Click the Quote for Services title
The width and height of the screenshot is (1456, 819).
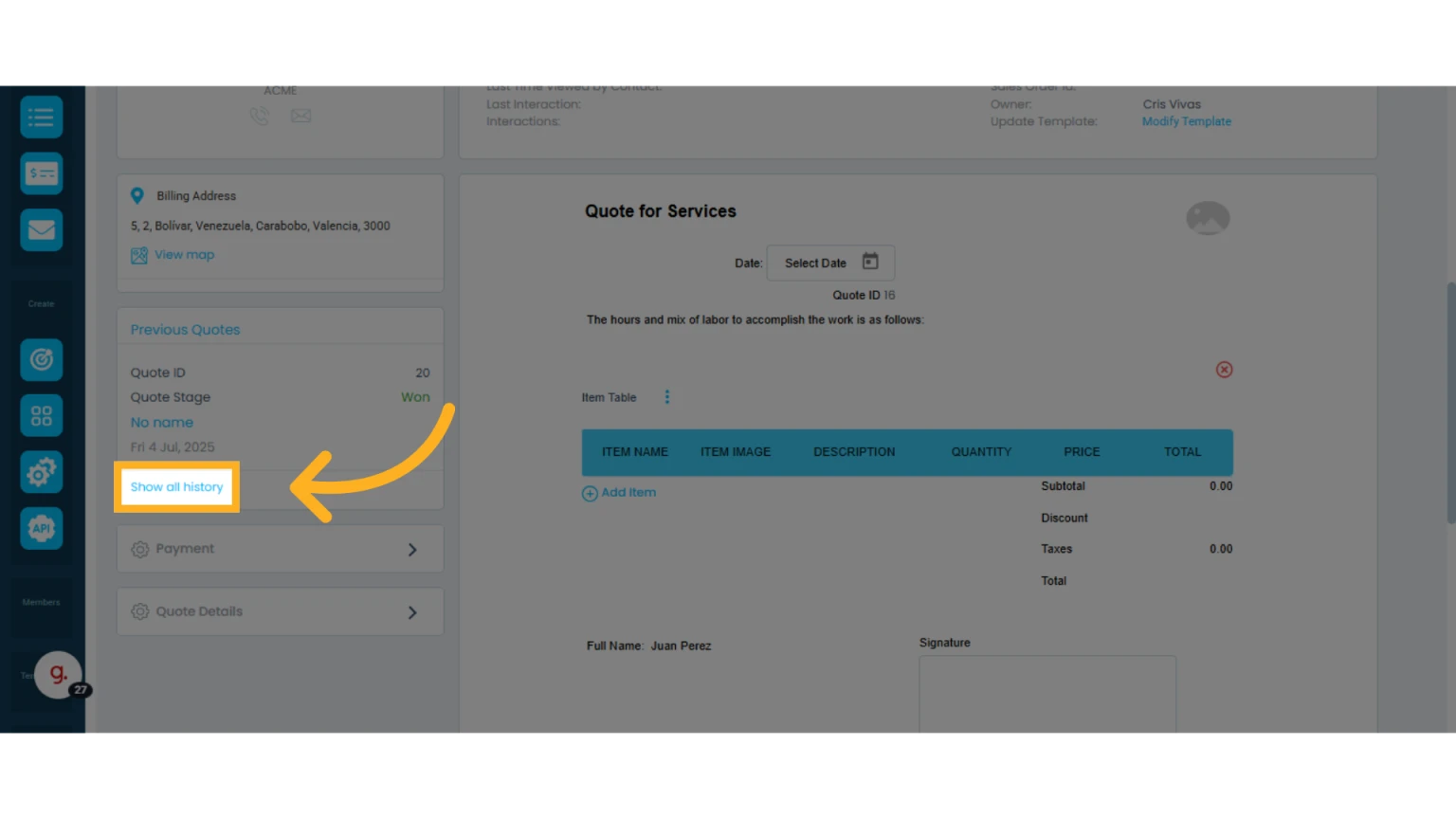tap(661, 211)
